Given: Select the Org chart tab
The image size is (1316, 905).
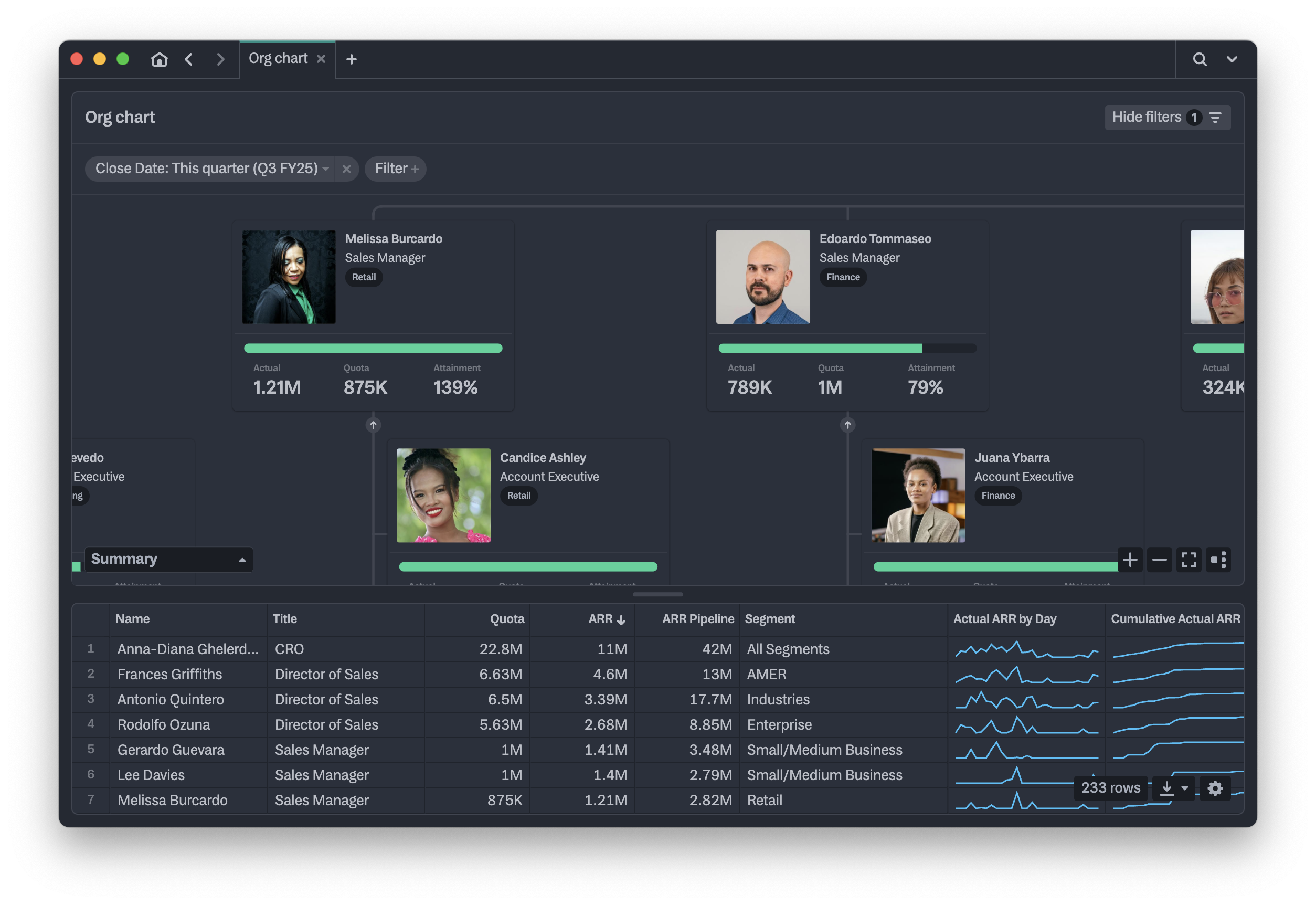Looking at the screenshot, I should pyautogui.click(x=278, y=59).
